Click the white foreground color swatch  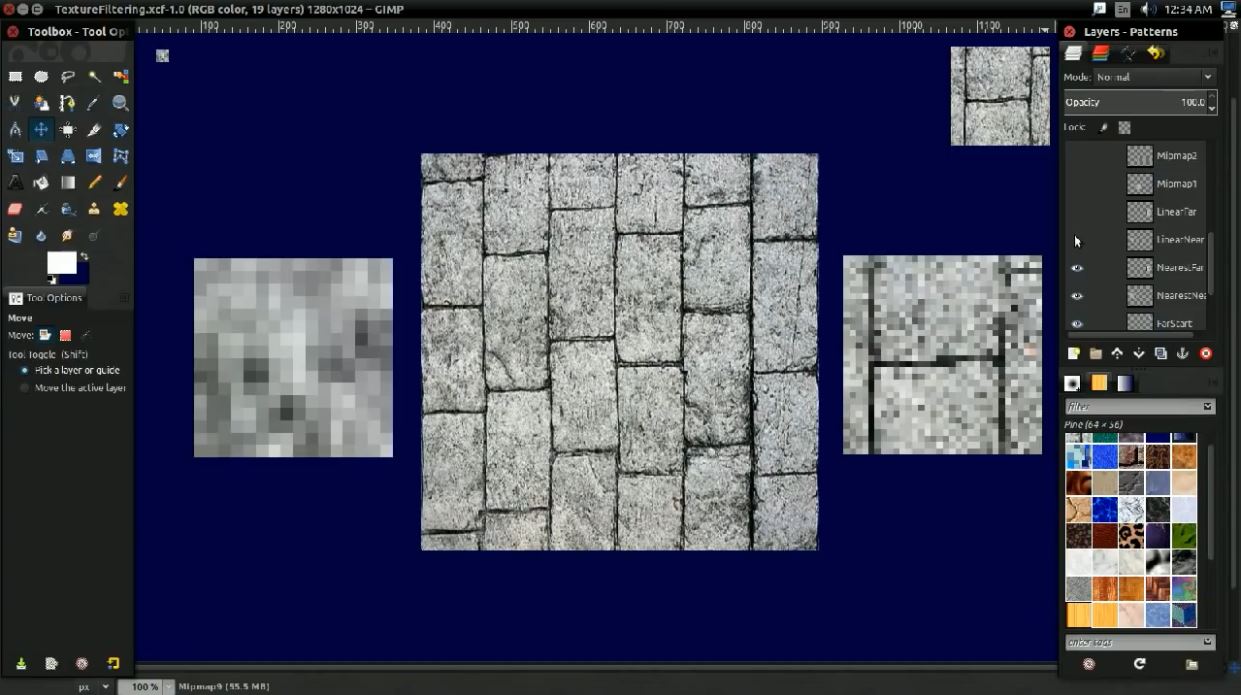(x=60, y=262)
